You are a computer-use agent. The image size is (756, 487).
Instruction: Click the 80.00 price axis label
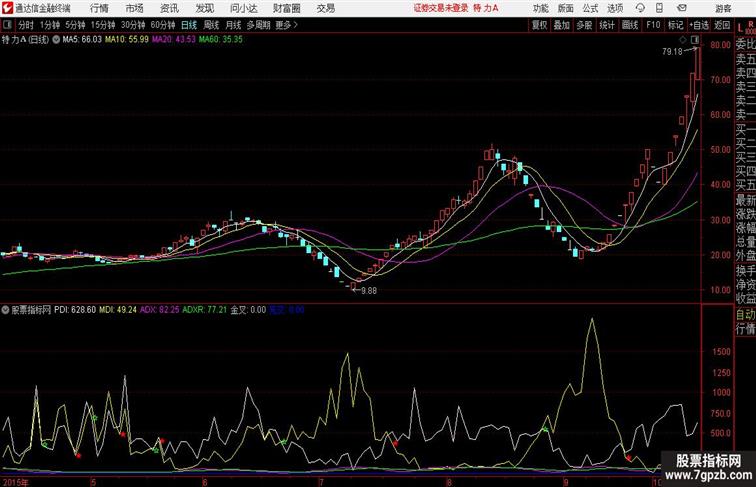point(720,45)
